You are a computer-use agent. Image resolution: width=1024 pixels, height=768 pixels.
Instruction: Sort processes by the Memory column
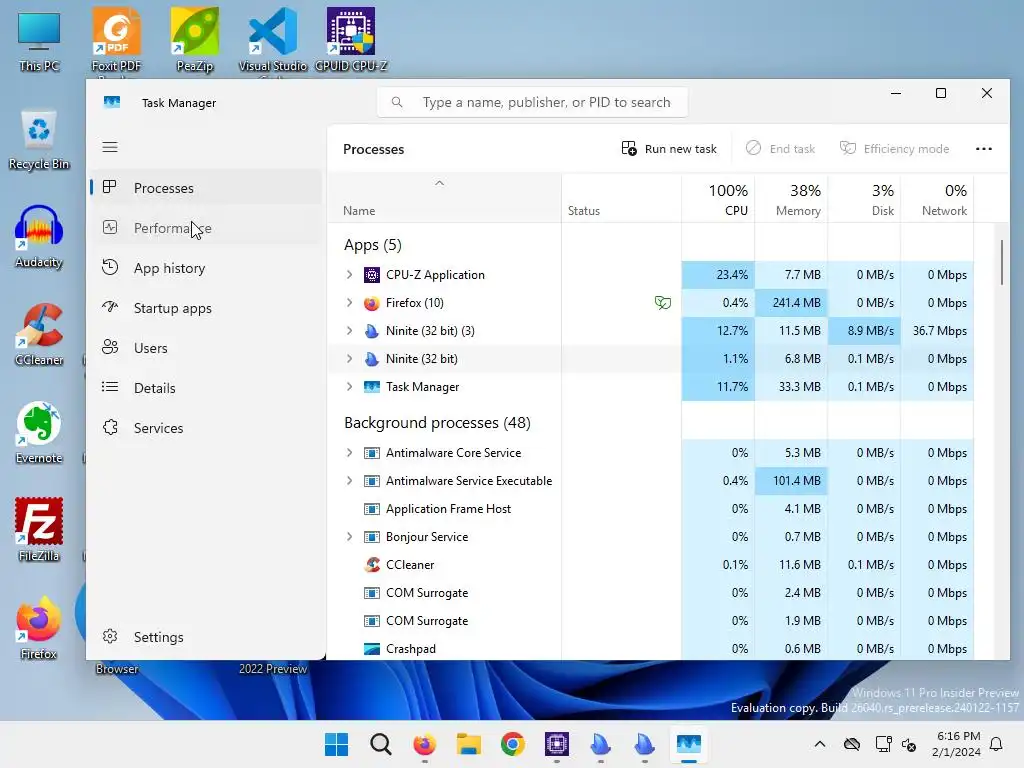[791, 199]
